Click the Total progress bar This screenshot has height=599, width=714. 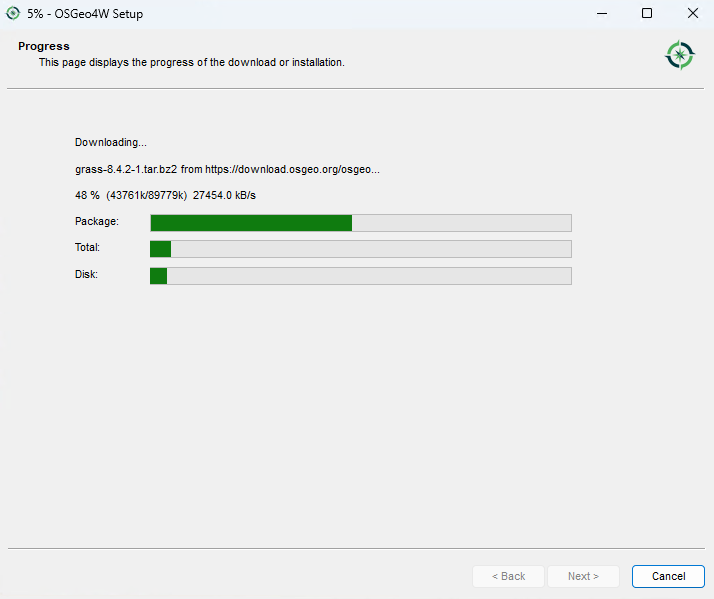point(360,249)
